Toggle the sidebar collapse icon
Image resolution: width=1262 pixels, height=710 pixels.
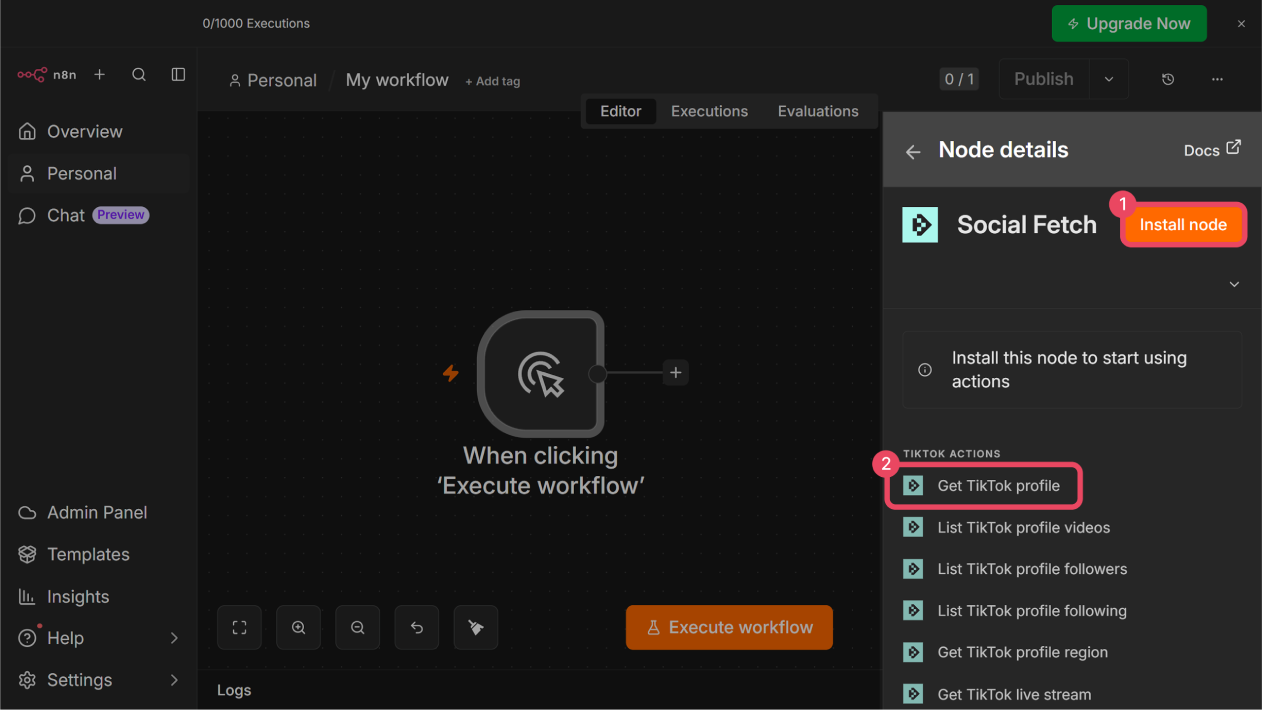point(178,75)
